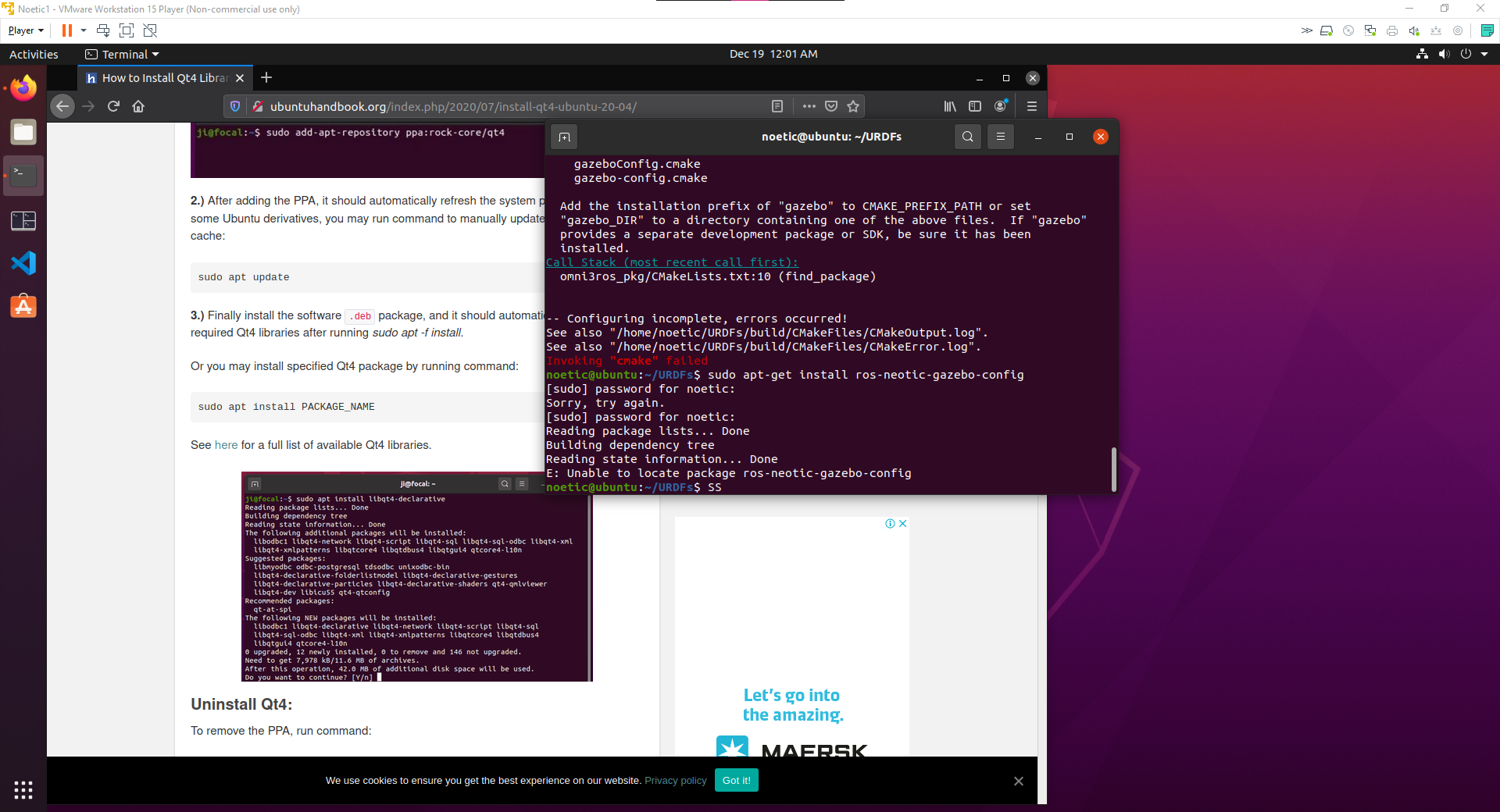
Task: Dismiss the cookie banner with X
Action: 1019,781
